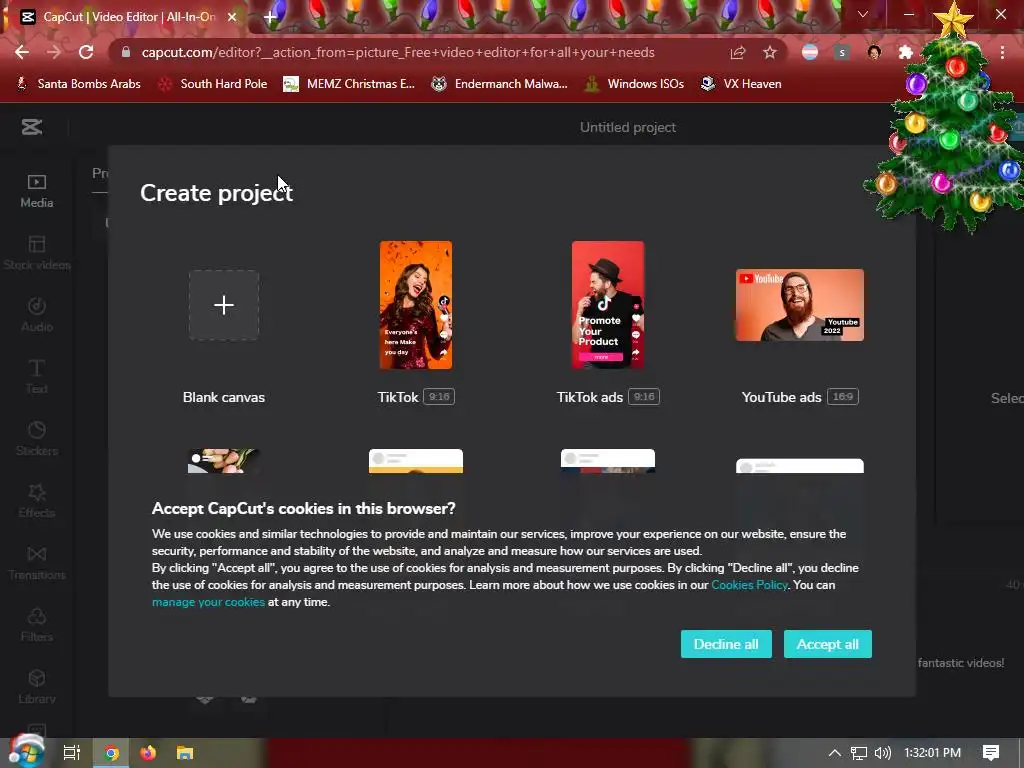Open the Library sidebar panel
Viewport: 1024px width, 768px height.
(x=37, y=687)
